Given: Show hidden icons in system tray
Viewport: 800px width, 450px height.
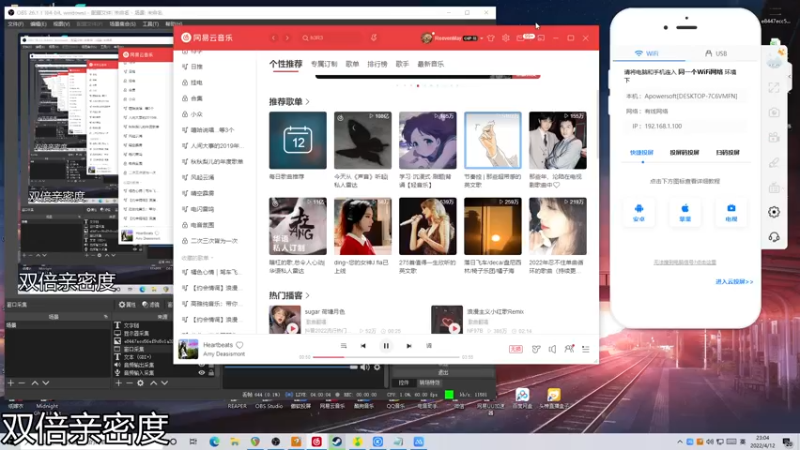Looking at the screenshot, I should point(680,441).
